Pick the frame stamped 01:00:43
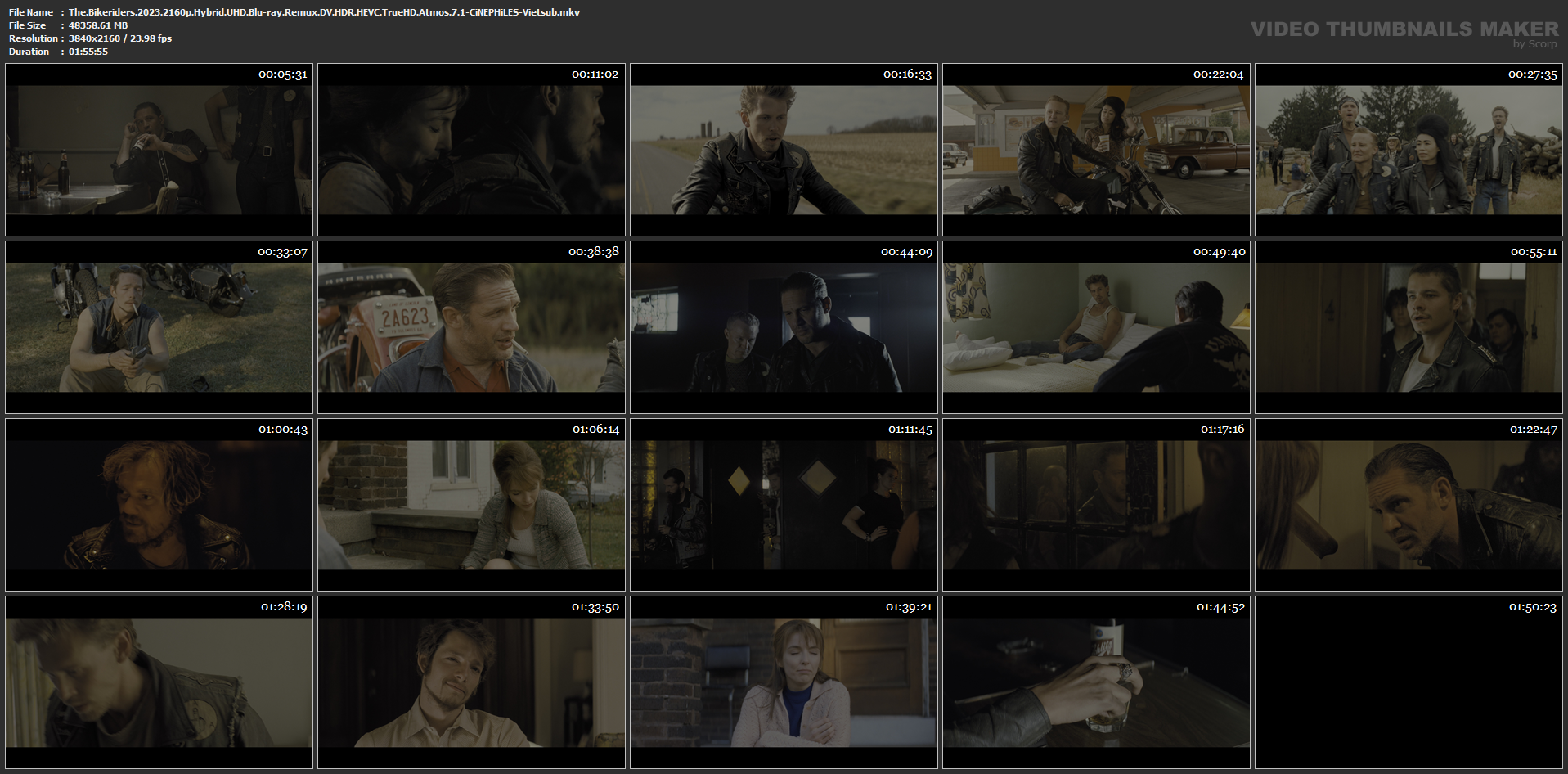This screenshot has width=1568, height=774. tap(159, 505)
